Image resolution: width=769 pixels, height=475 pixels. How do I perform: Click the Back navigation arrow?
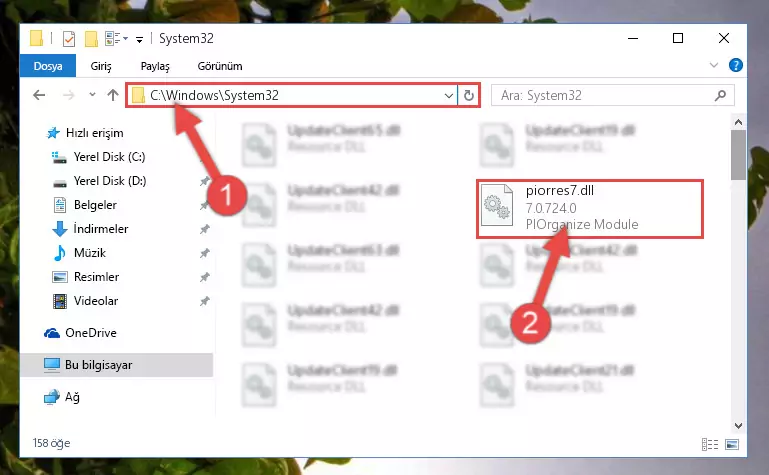pos(39,95)
